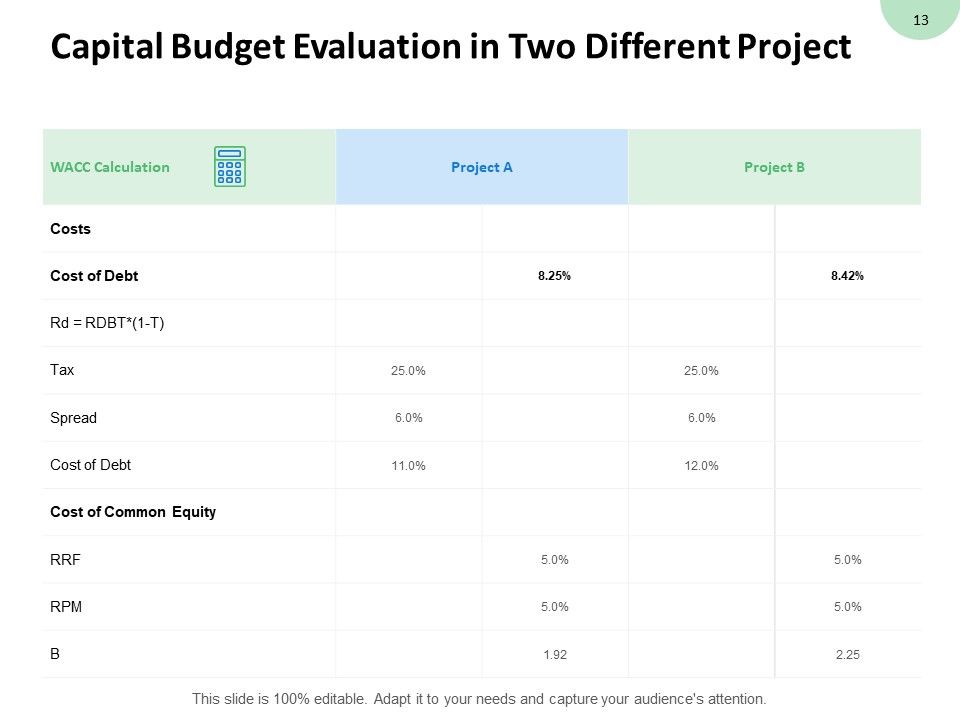Click the Project B RPM value 5.0%
Screen dimensions: 960x720
point(847,607)
